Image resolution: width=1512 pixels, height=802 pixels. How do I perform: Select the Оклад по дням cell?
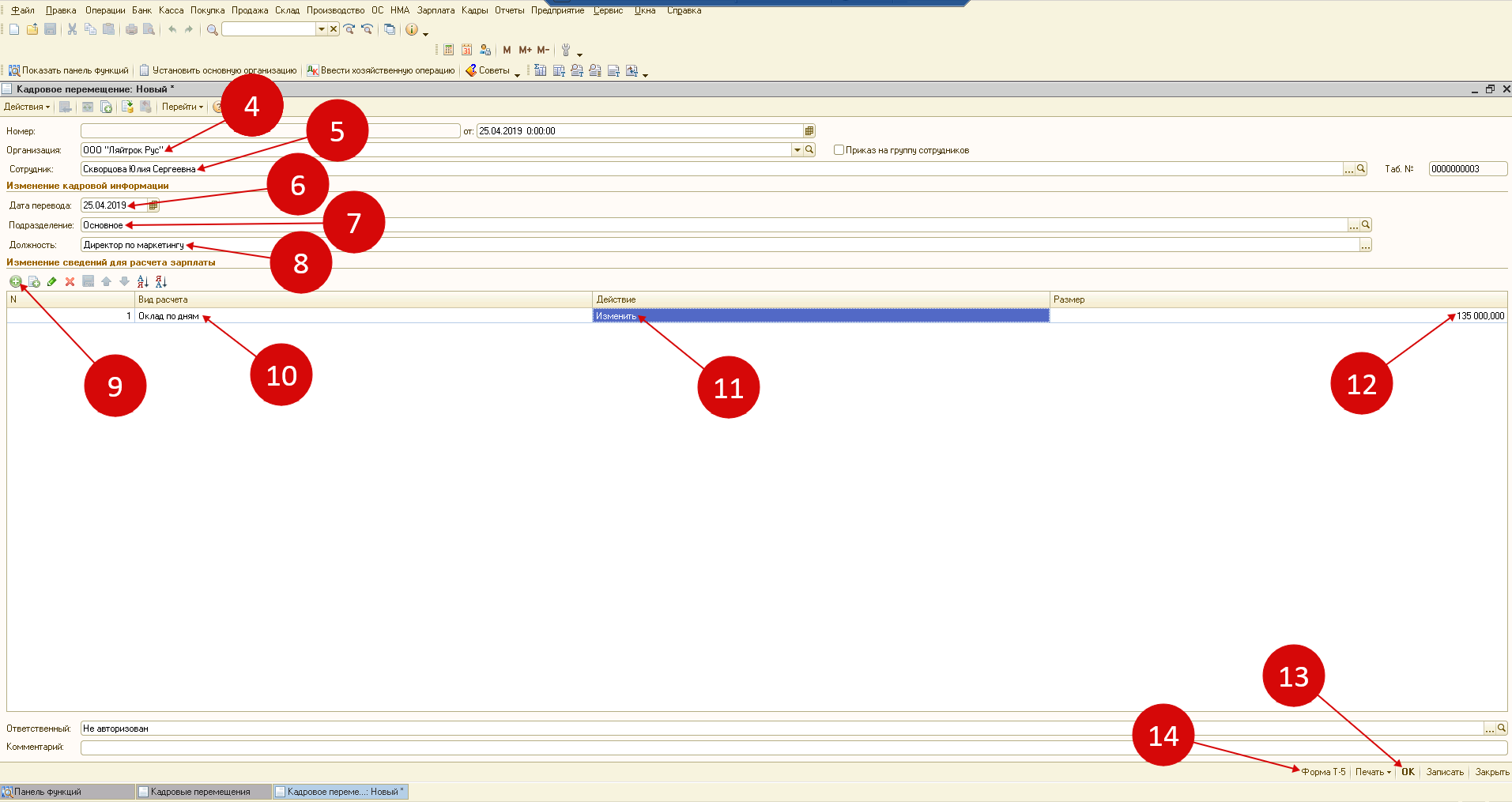coord(364,316)
